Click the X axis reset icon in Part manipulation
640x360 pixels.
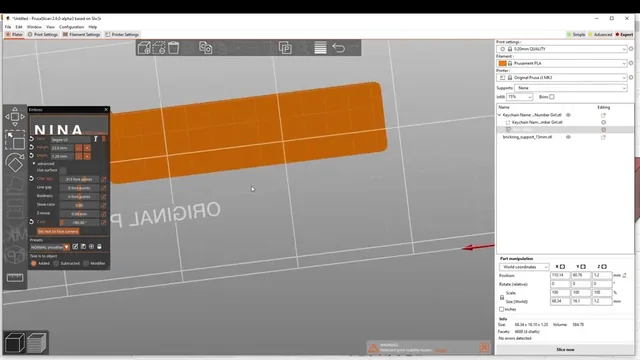coord(562,267)
